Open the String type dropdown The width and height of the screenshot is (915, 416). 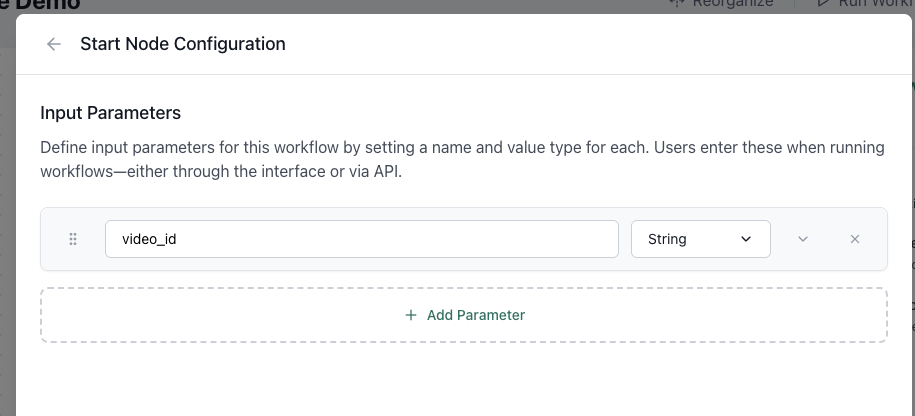pos(700,239)
